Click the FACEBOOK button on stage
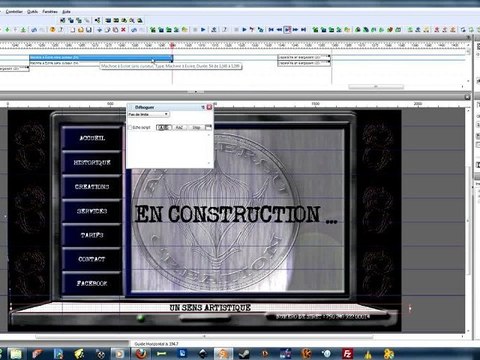 click(x=92, y=283)
